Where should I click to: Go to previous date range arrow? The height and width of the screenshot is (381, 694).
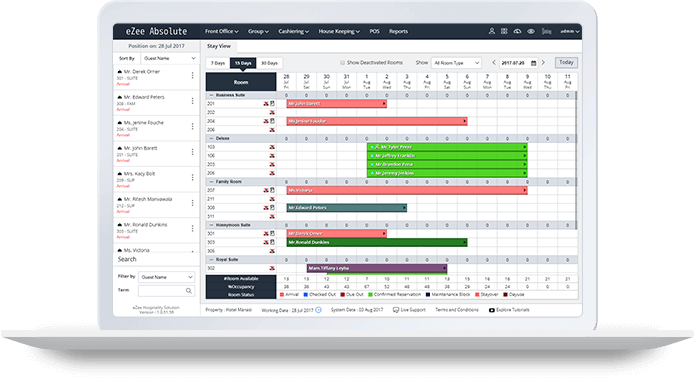pyautogui.click(x=494, y=63)
